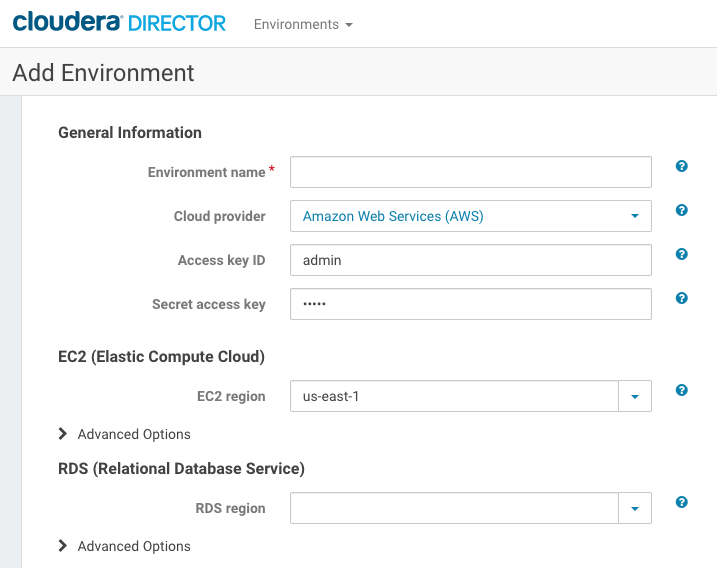Click the Access key ID field
Screen dimensions: 717x568
[x=471, y=260]
